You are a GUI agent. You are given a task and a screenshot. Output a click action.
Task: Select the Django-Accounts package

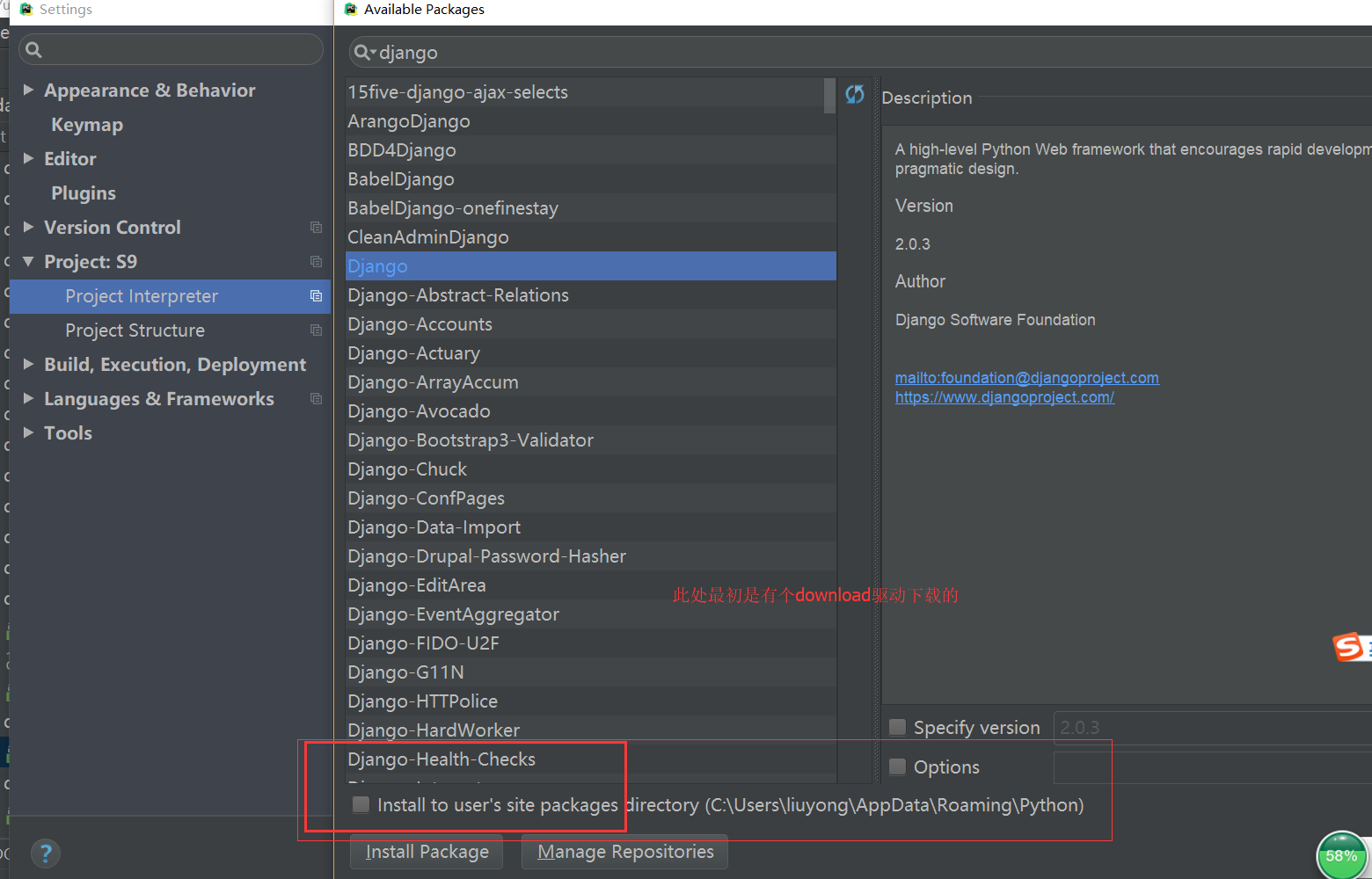pos(591,324)
